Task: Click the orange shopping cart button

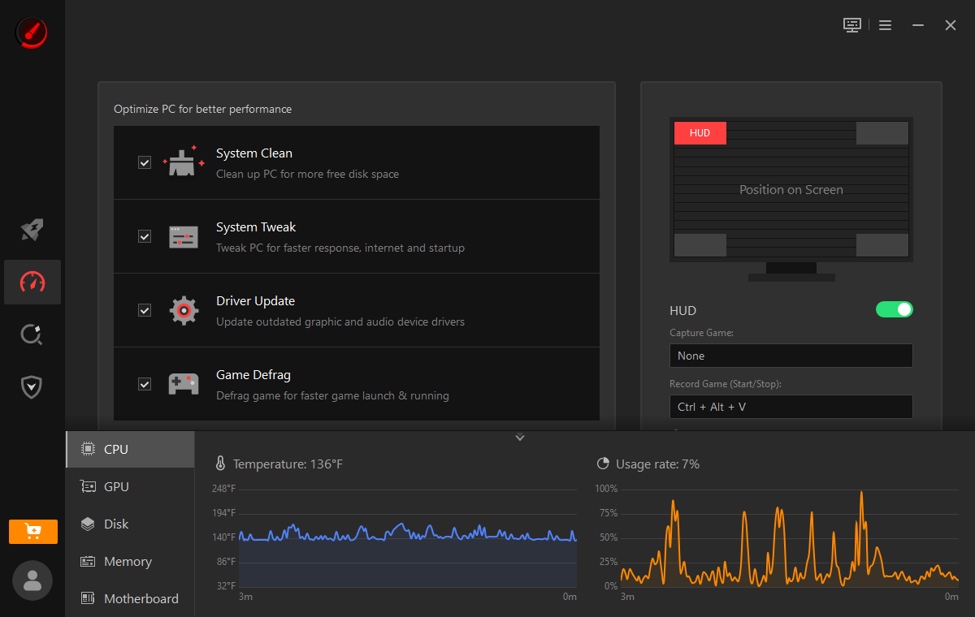Action: [33, 532]
